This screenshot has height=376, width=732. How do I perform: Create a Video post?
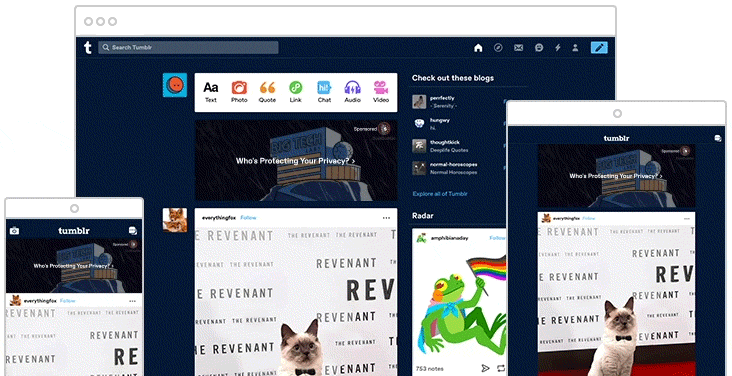381,92
